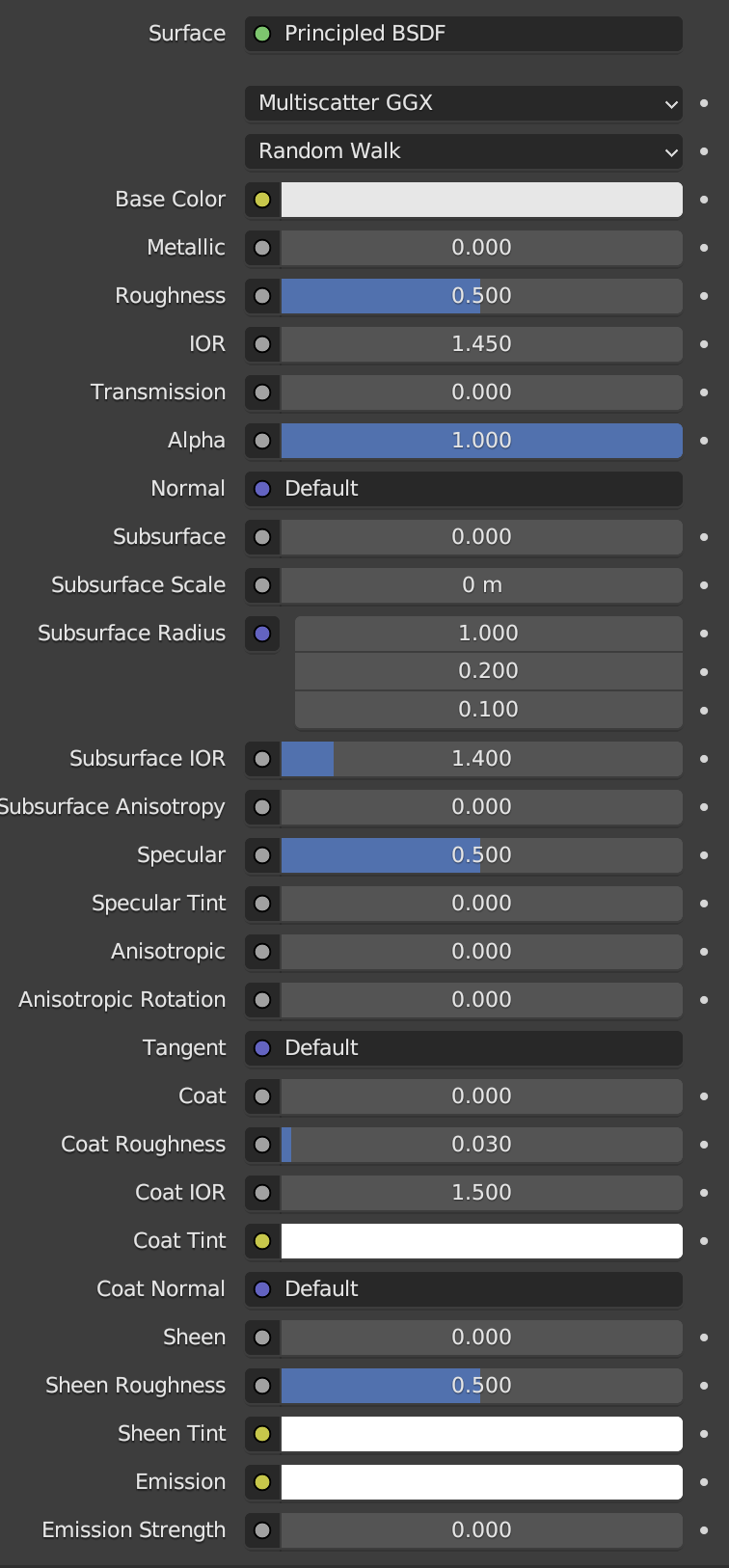Click the Coat IOR 1.500 field
Viewport: 729px width, 1568px height.
tap(482, 1193)
